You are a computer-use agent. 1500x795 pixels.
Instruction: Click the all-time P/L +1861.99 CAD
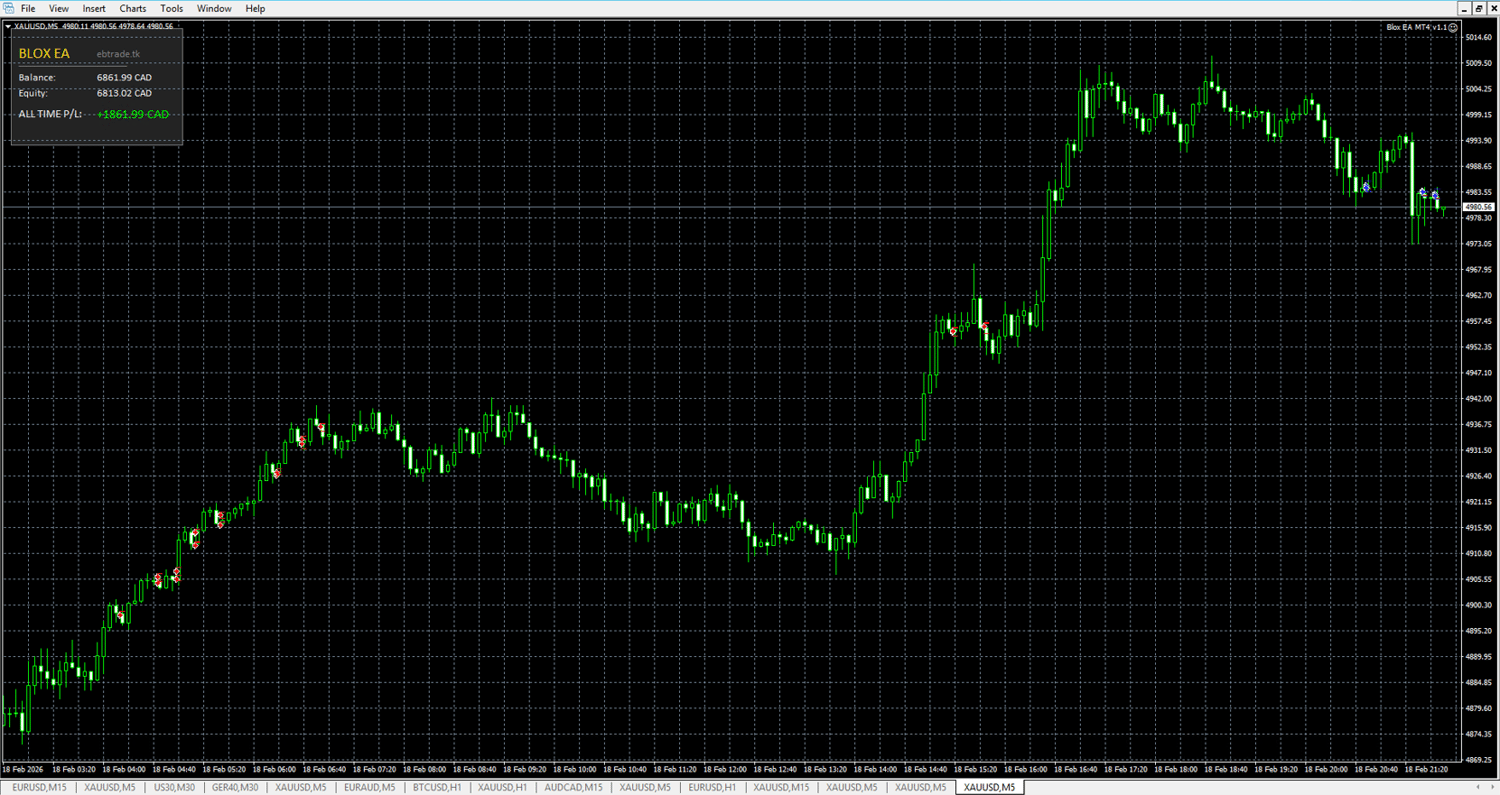[x=133, y=114]
